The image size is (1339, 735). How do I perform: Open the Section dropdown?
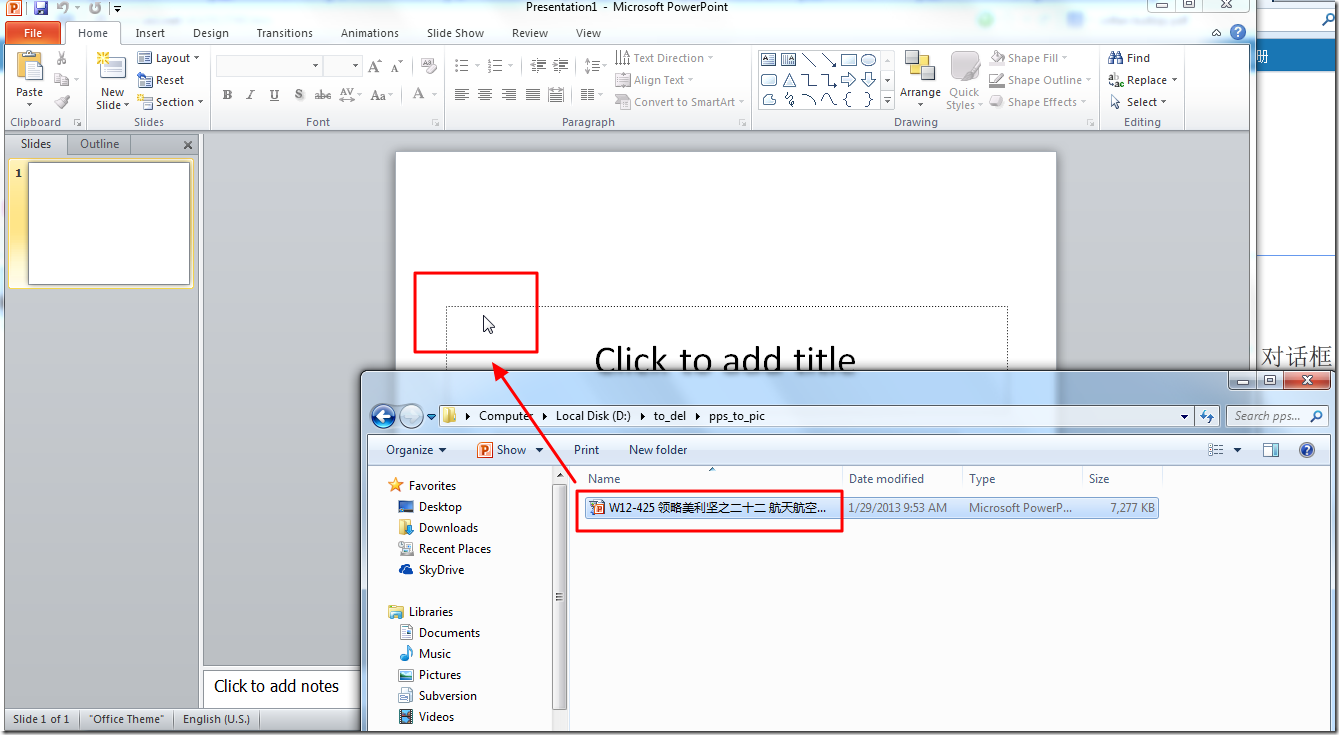click(x=171, y=102)
